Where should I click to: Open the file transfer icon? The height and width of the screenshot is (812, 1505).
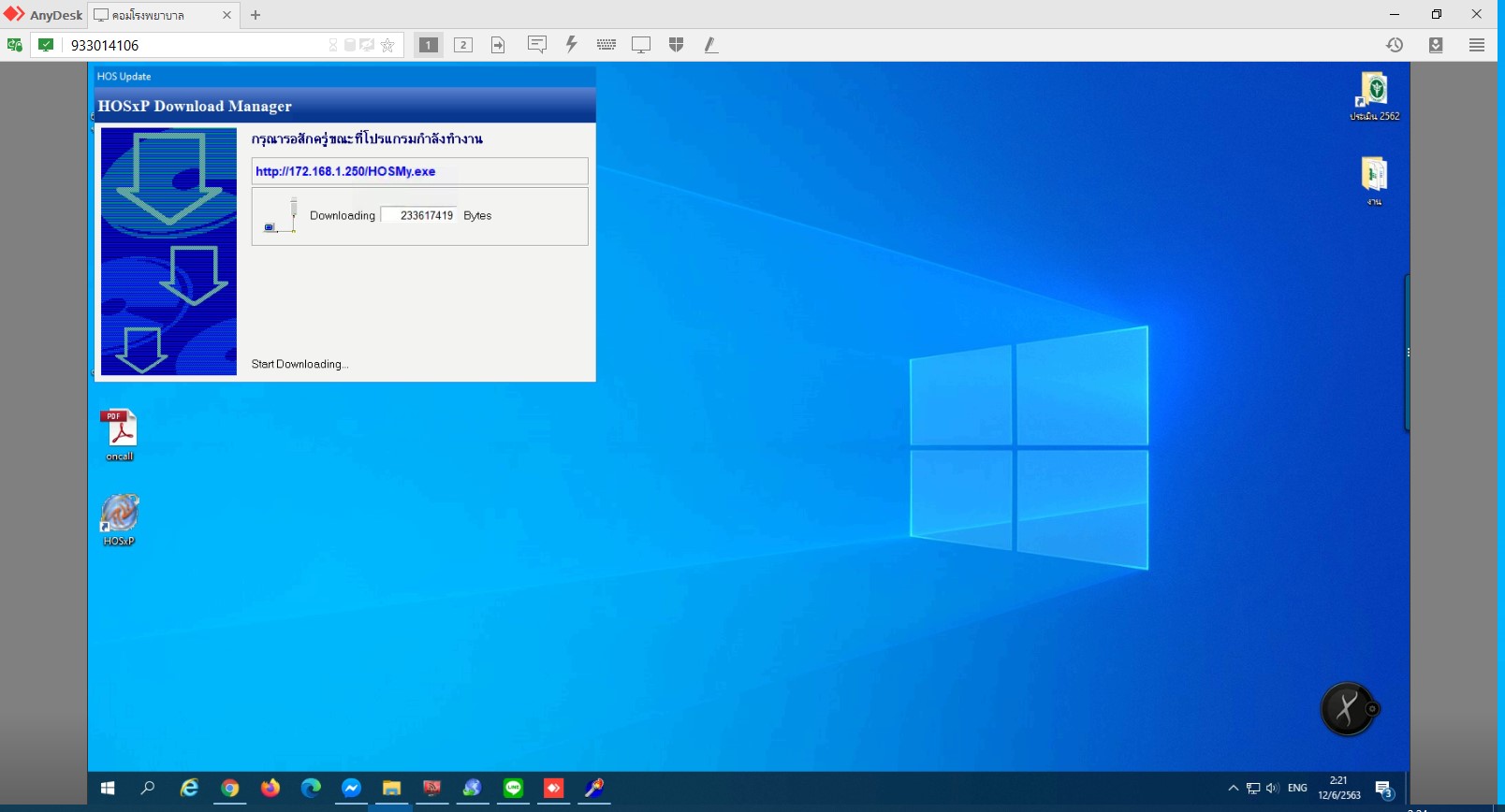(498, 45)
